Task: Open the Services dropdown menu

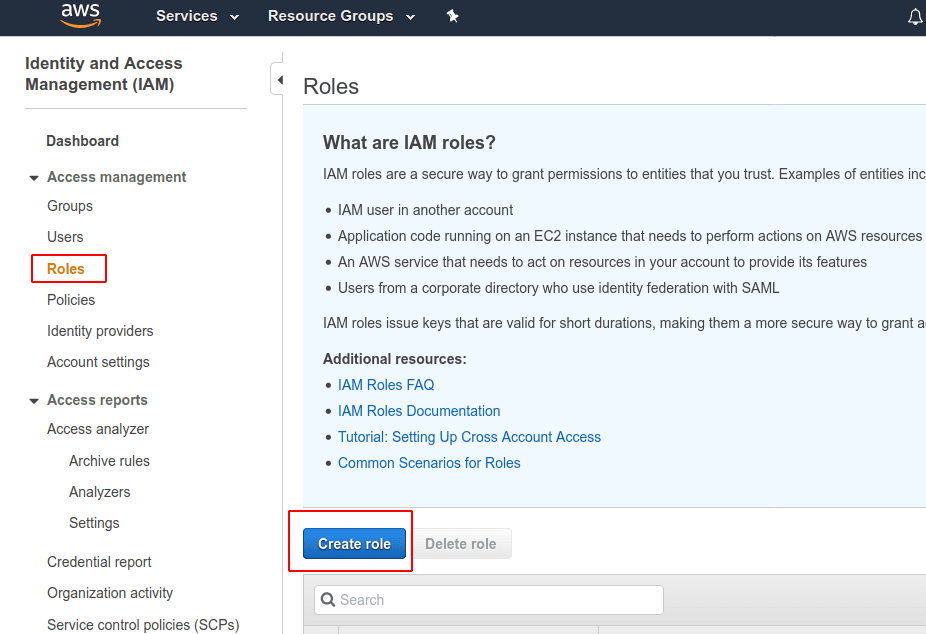Action: click(197, 17)
